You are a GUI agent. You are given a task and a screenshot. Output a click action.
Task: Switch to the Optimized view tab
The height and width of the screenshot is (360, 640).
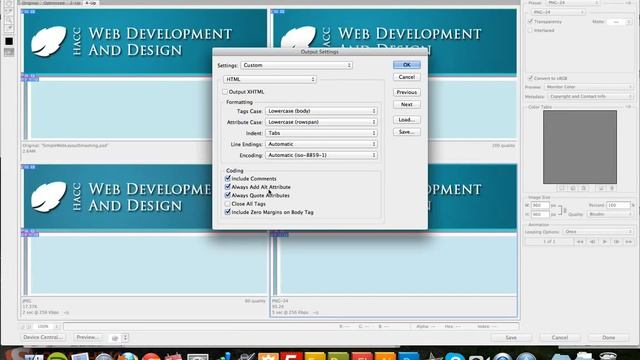pos(54,2)
